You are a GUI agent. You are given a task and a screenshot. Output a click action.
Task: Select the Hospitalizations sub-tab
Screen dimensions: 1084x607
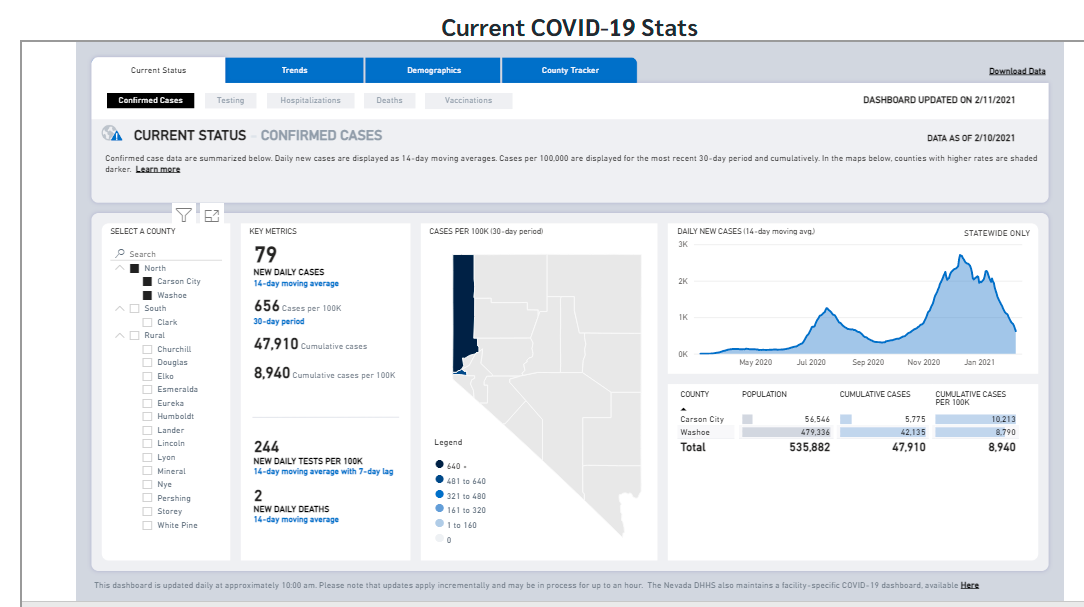coord(310,101)
